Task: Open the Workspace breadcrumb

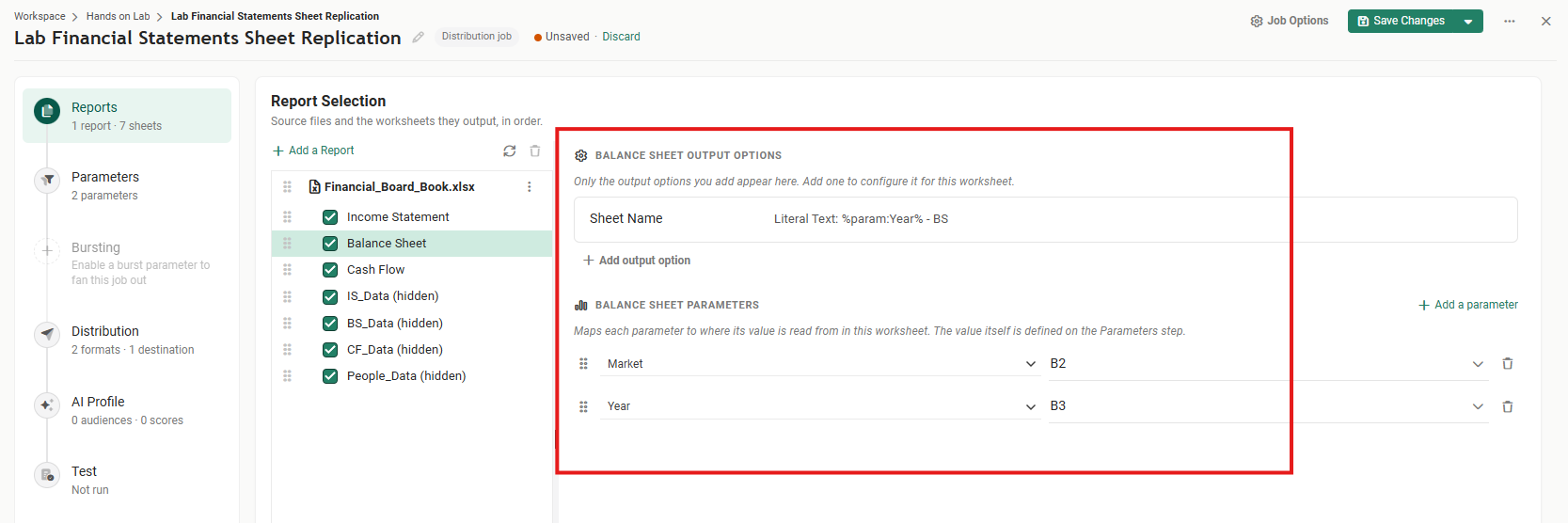Action: [40, 16]
